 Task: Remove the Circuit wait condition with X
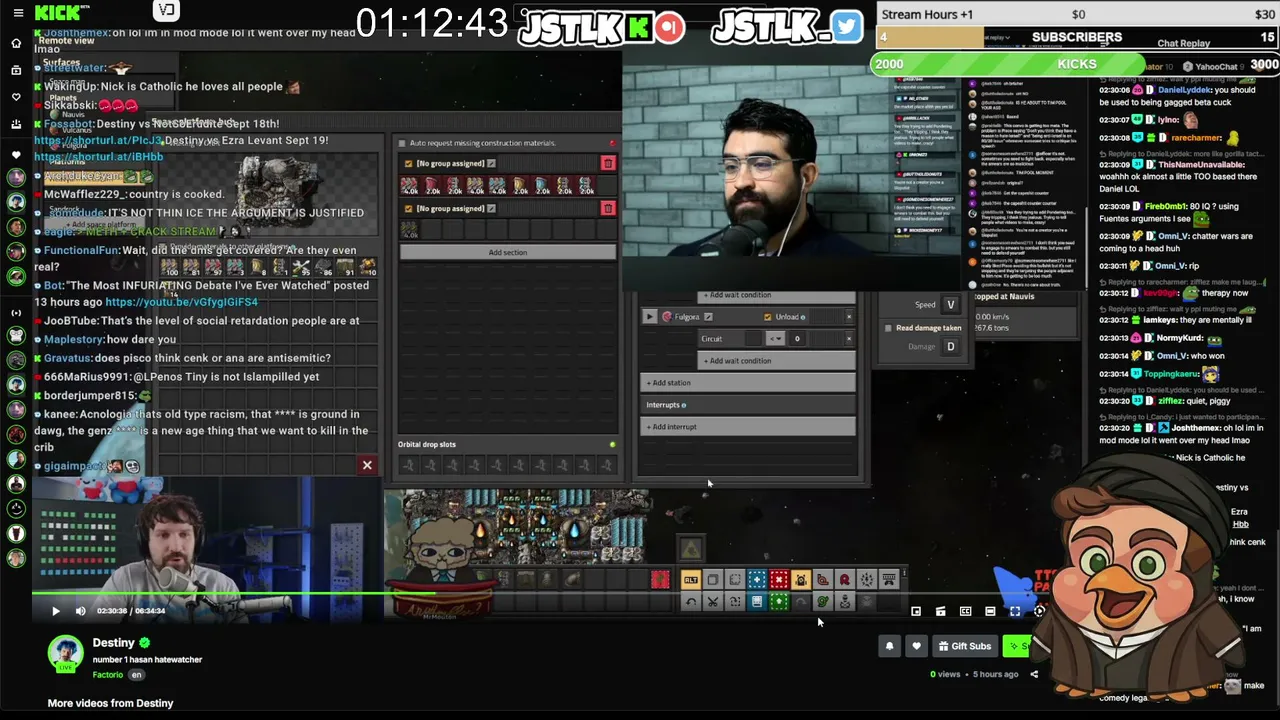pos(849,339)
